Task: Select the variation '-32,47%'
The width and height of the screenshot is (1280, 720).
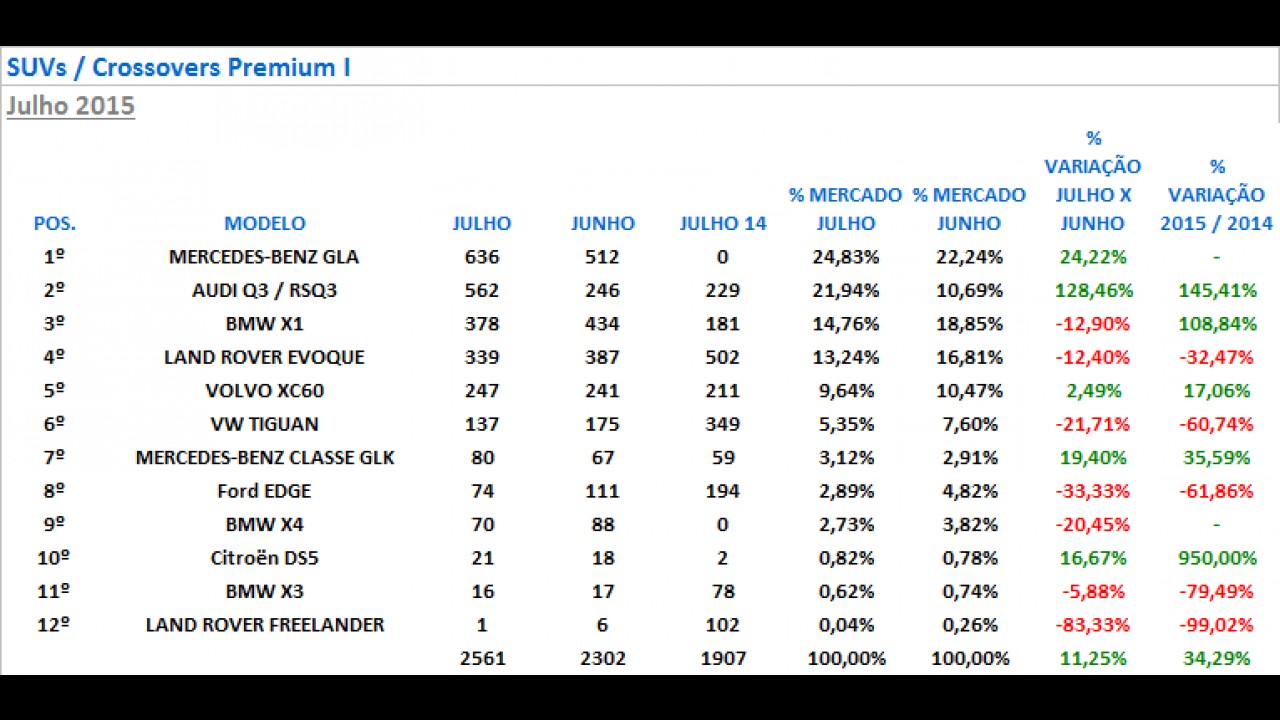Action: [x=1216, y=357]
